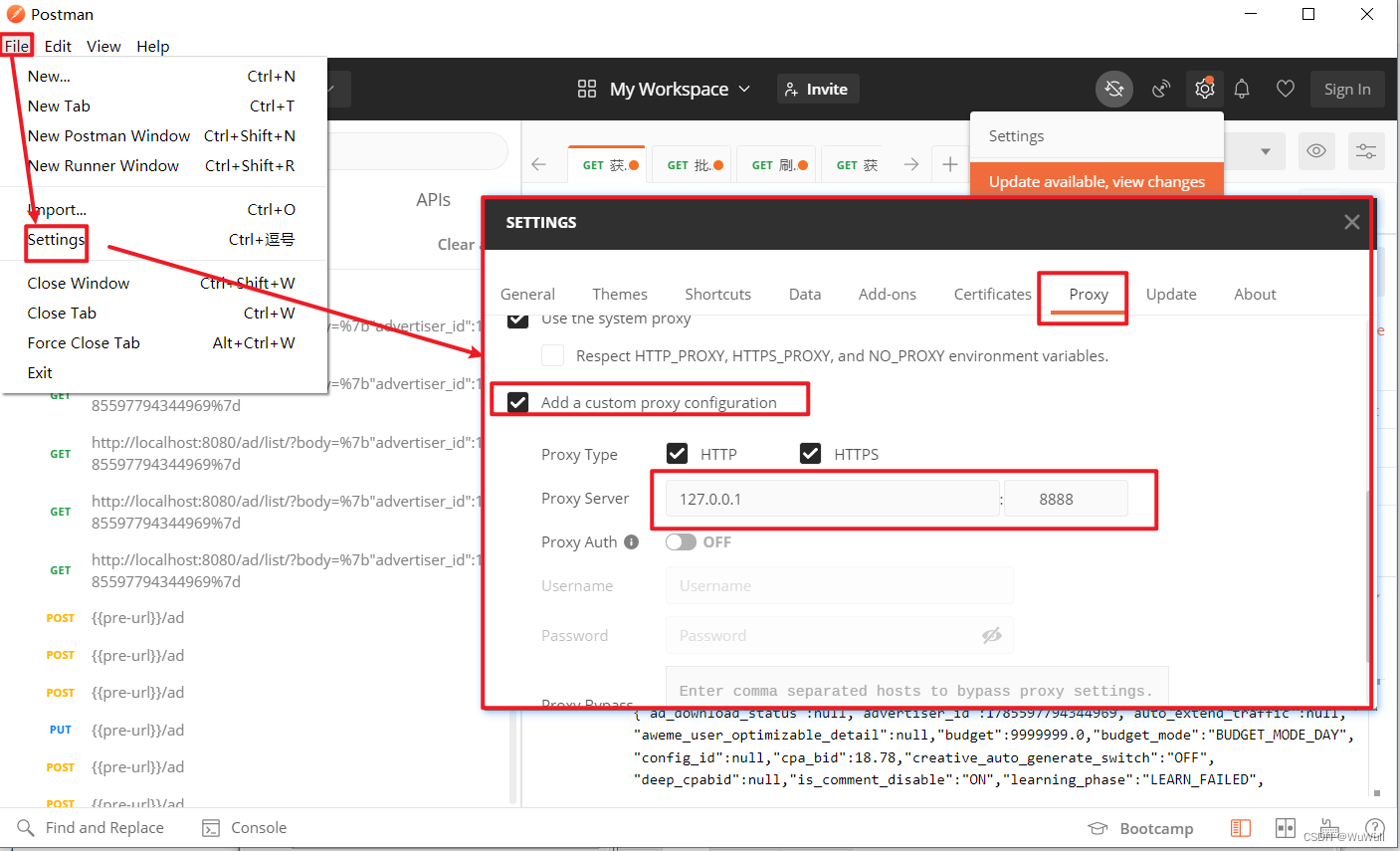Click Update available, view changes
Screen dimensions: 1400x851
tap(1097, 180)
